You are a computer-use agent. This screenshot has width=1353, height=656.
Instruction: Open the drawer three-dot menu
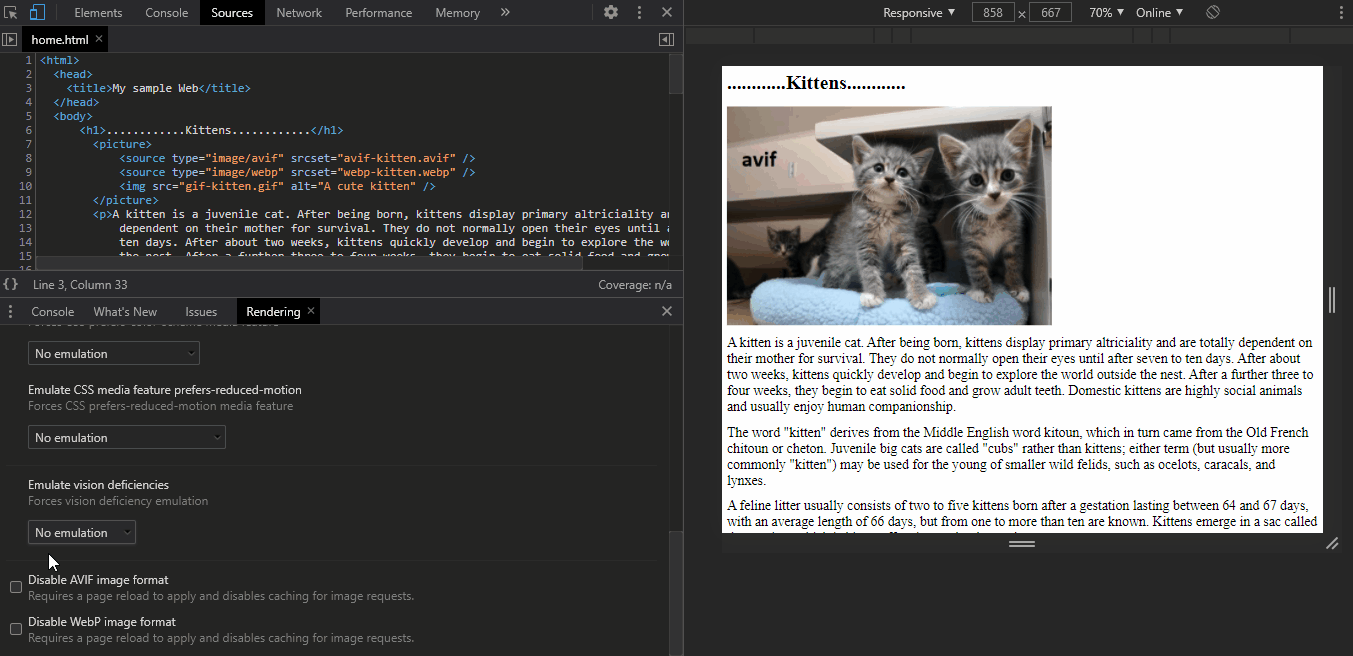point(11,312)
